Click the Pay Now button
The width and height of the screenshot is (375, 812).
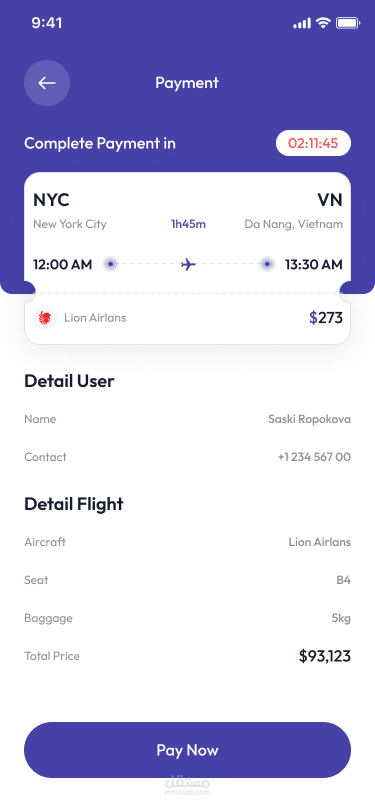tap(188, 750)
